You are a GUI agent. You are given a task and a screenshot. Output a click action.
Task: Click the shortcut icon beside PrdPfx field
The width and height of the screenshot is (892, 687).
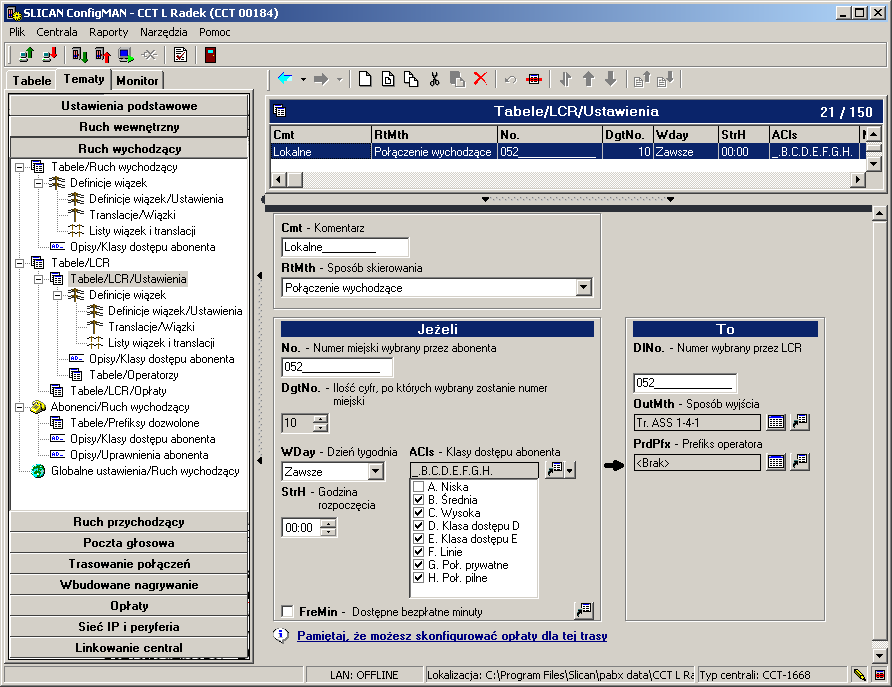pos(800,462)
